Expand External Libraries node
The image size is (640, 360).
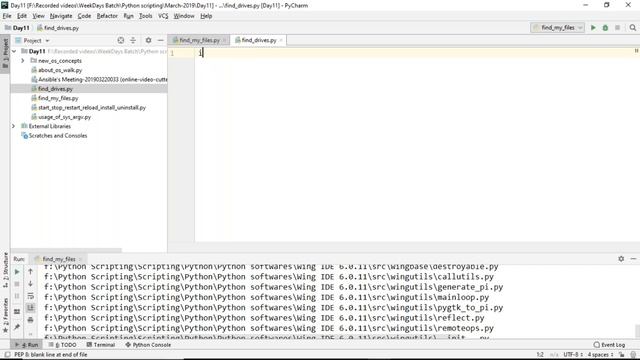pyautogui.click(x=13, y=126)
